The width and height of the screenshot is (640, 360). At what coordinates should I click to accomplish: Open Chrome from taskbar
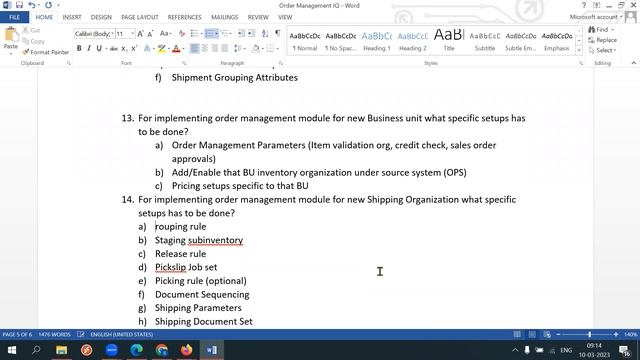pyautogui.click(x=162, y=350)
